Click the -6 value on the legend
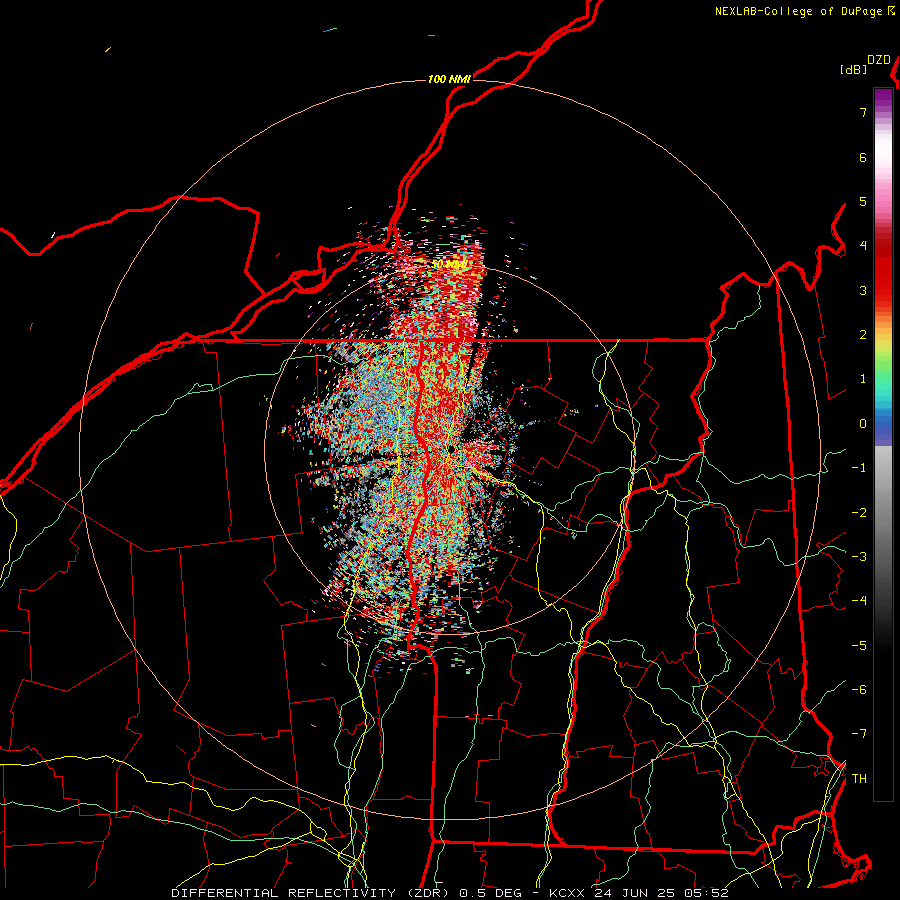The image size is (900, 900). [x=859, y=690]
